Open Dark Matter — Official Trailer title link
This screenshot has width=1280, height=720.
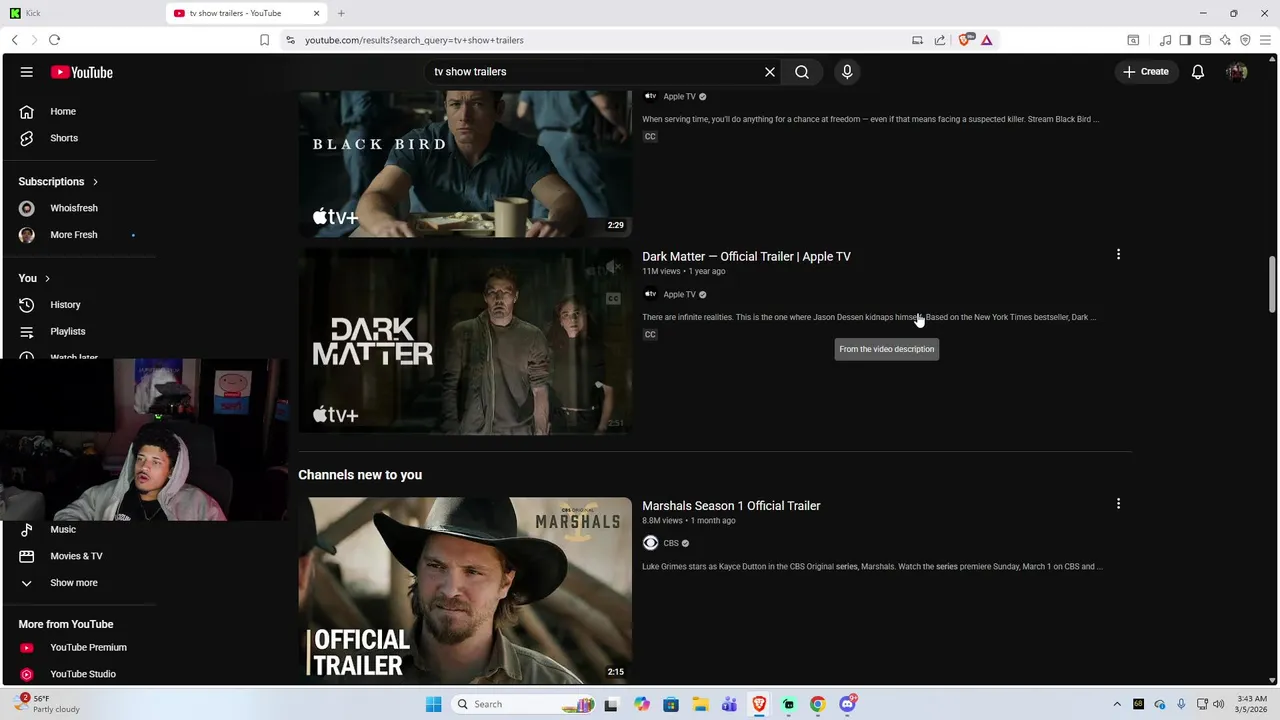click(x=746, y=256)
